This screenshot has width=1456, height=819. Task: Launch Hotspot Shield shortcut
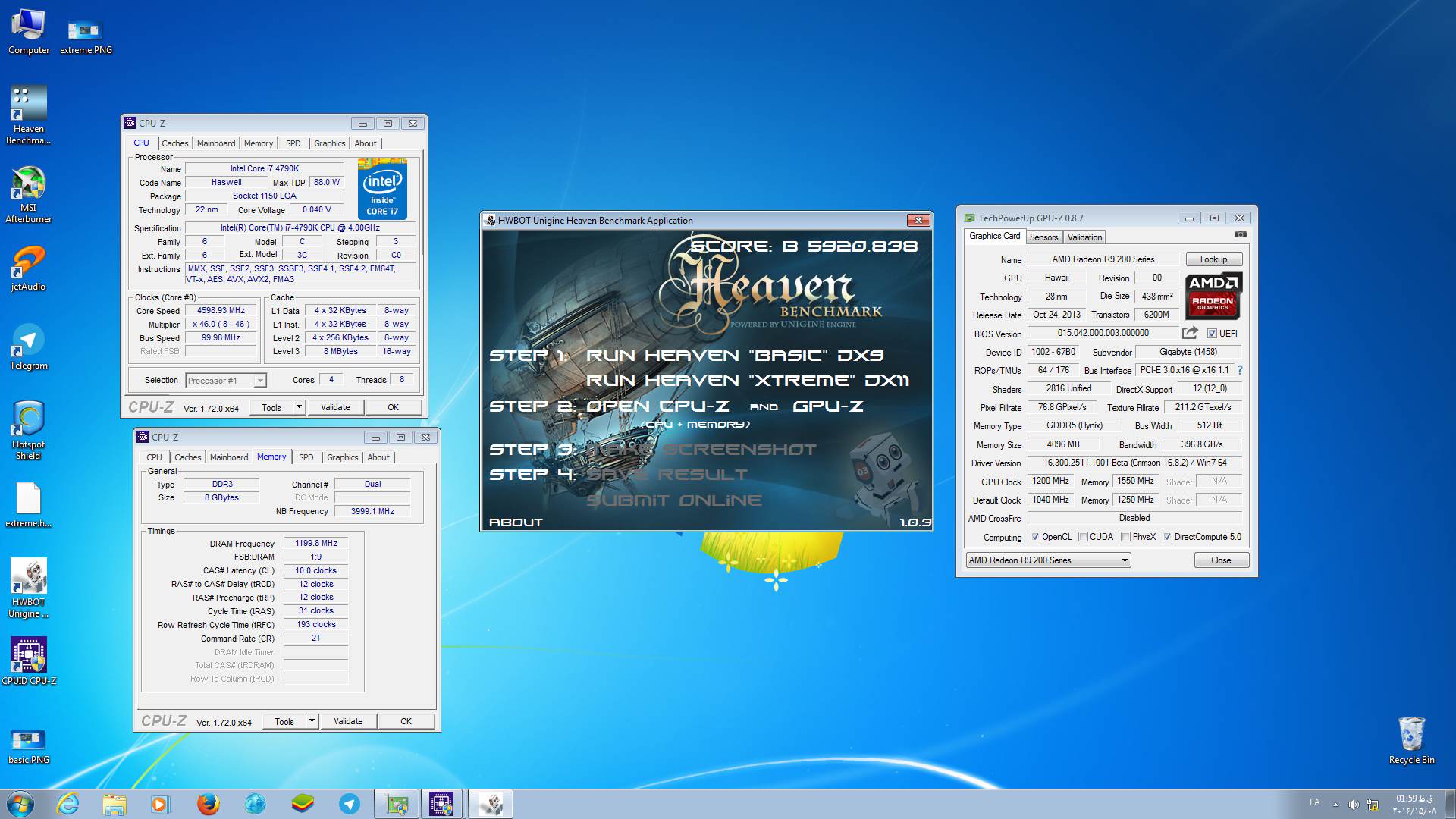29,431
